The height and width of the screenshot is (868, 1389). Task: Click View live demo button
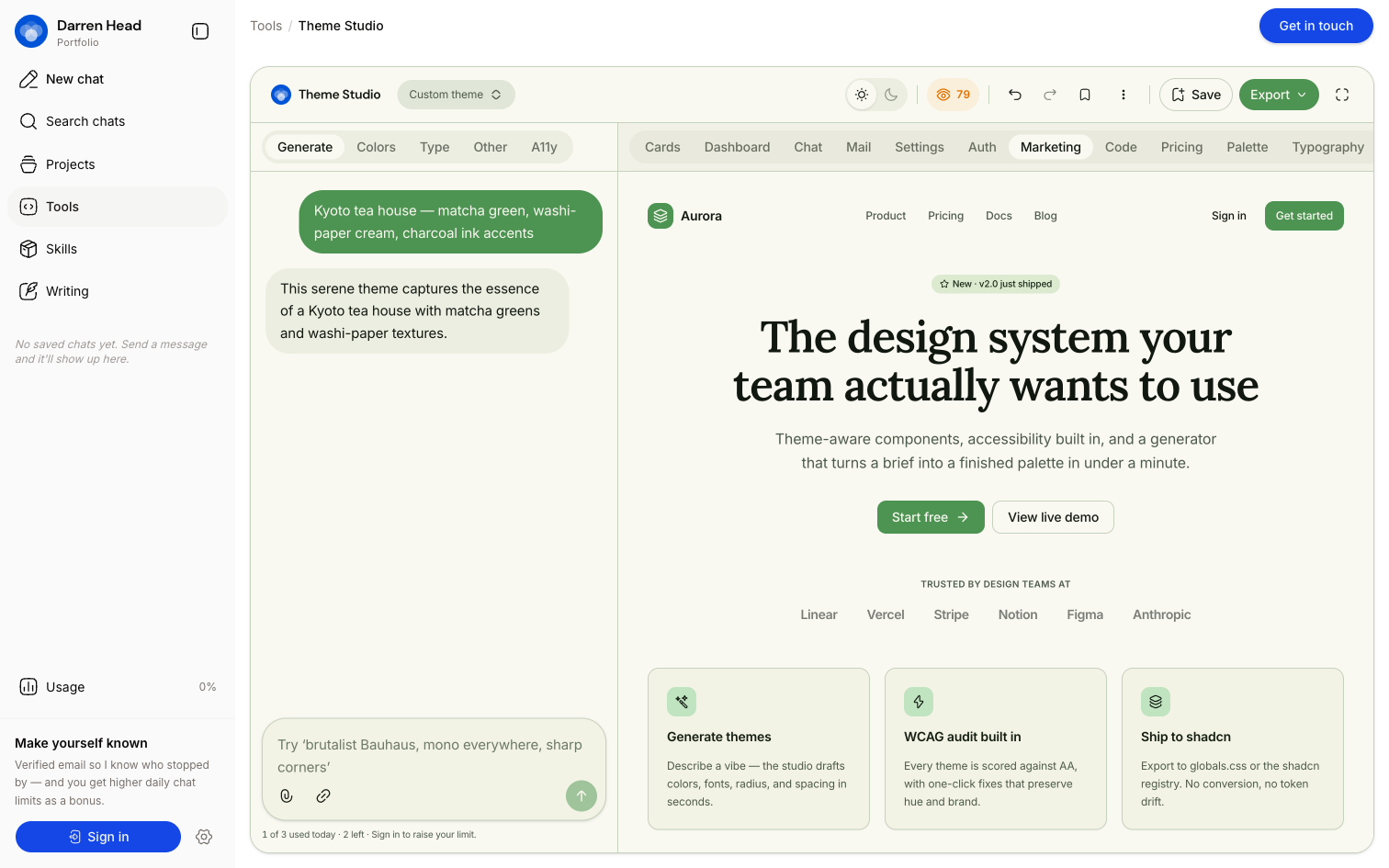tap(1053, 517)
